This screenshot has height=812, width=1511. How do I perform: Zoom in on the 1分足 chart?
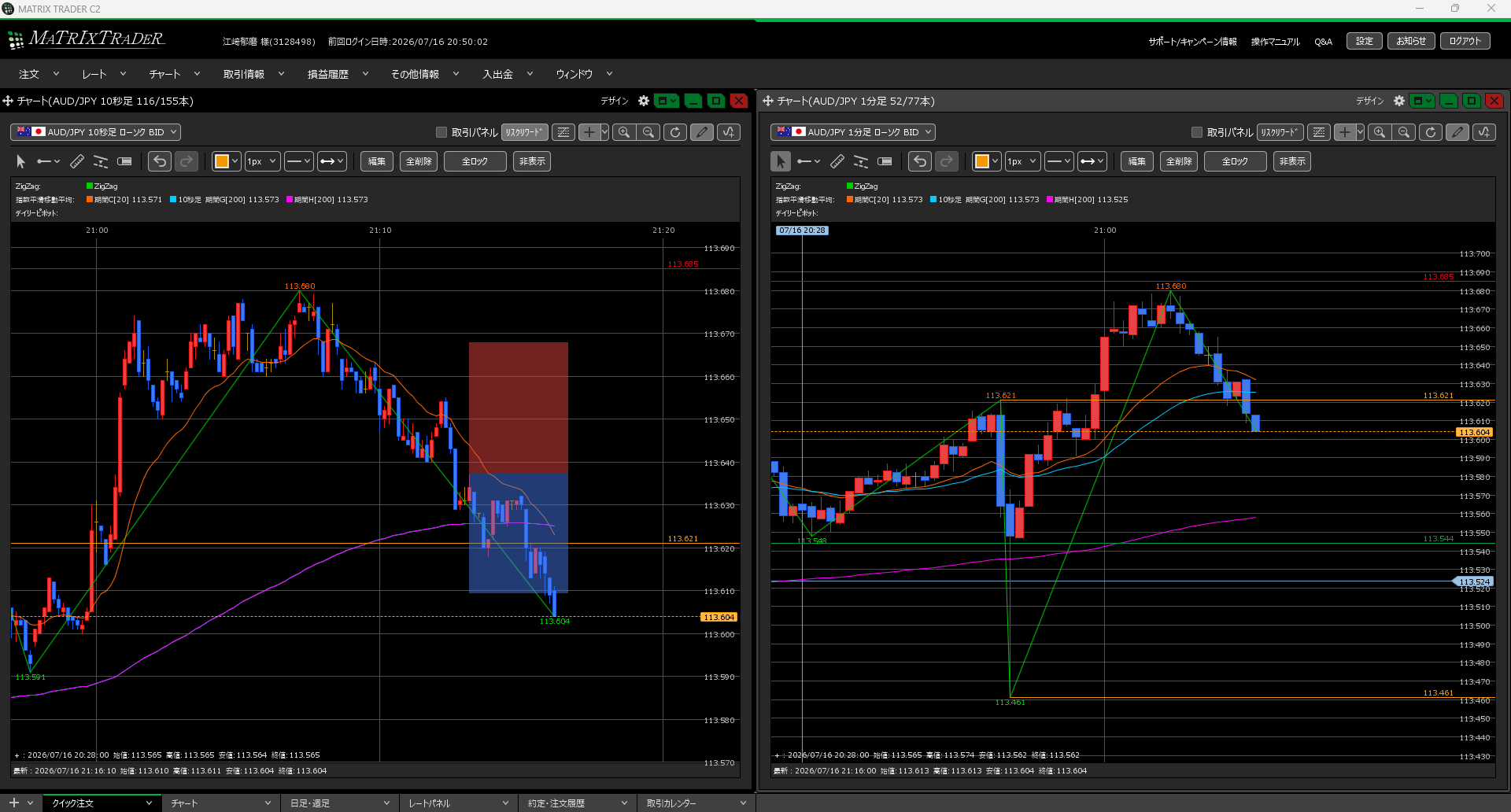[1380, 132]
